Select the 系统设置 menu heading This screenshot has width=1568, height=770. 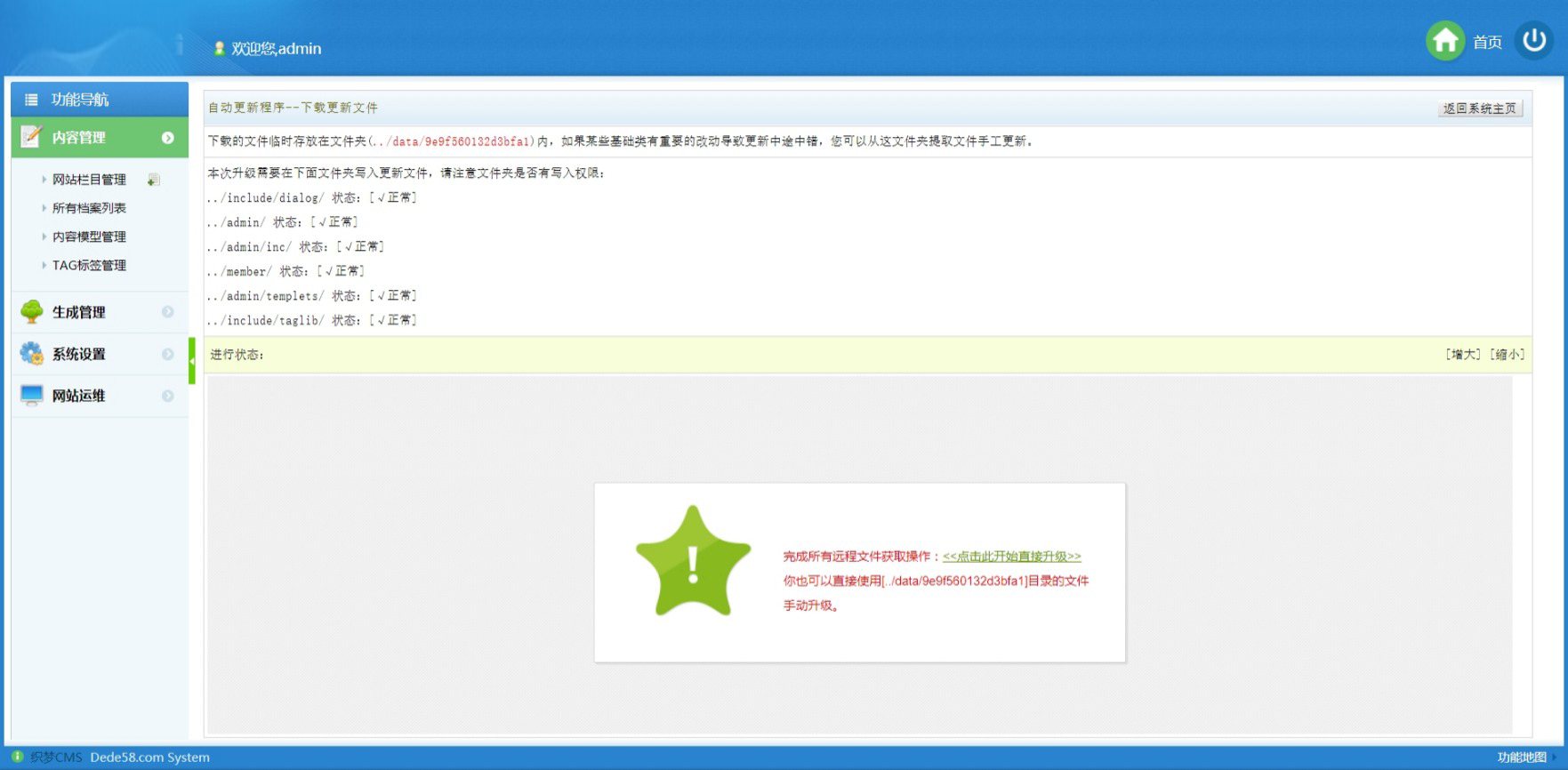(x=78, y=354)
